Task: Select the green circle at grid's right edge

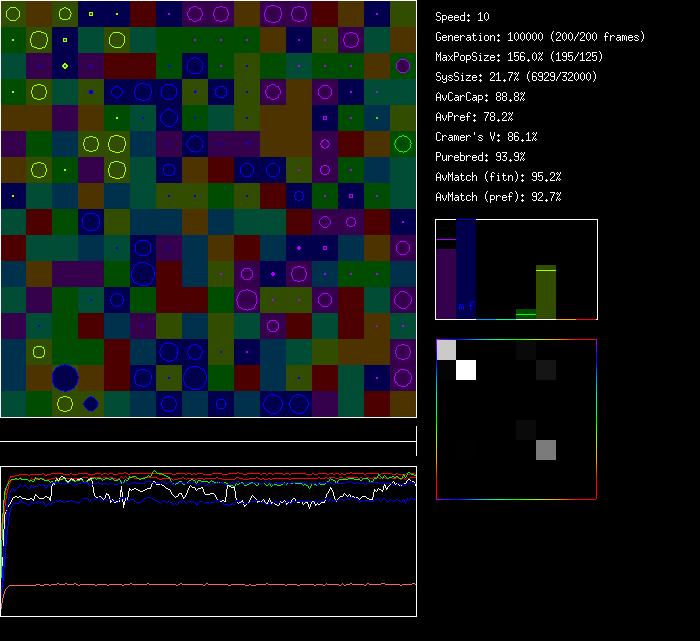Action: point(403,144)
